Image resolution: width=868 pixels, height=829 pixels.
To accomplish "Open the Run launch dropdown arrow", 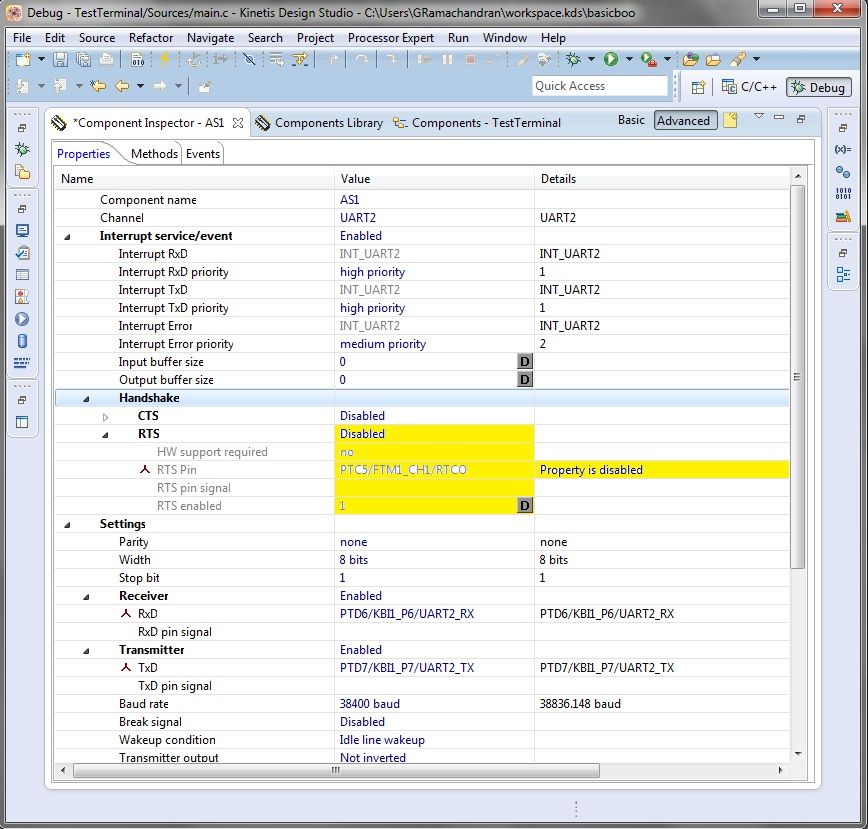I will 629,59.
